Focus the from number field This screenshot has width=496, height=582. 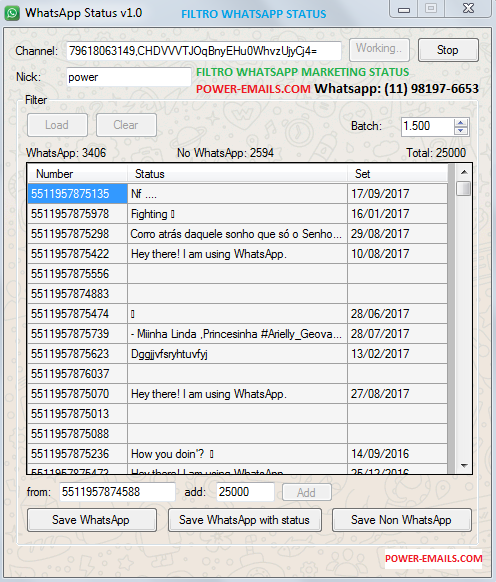pos(117,492)
